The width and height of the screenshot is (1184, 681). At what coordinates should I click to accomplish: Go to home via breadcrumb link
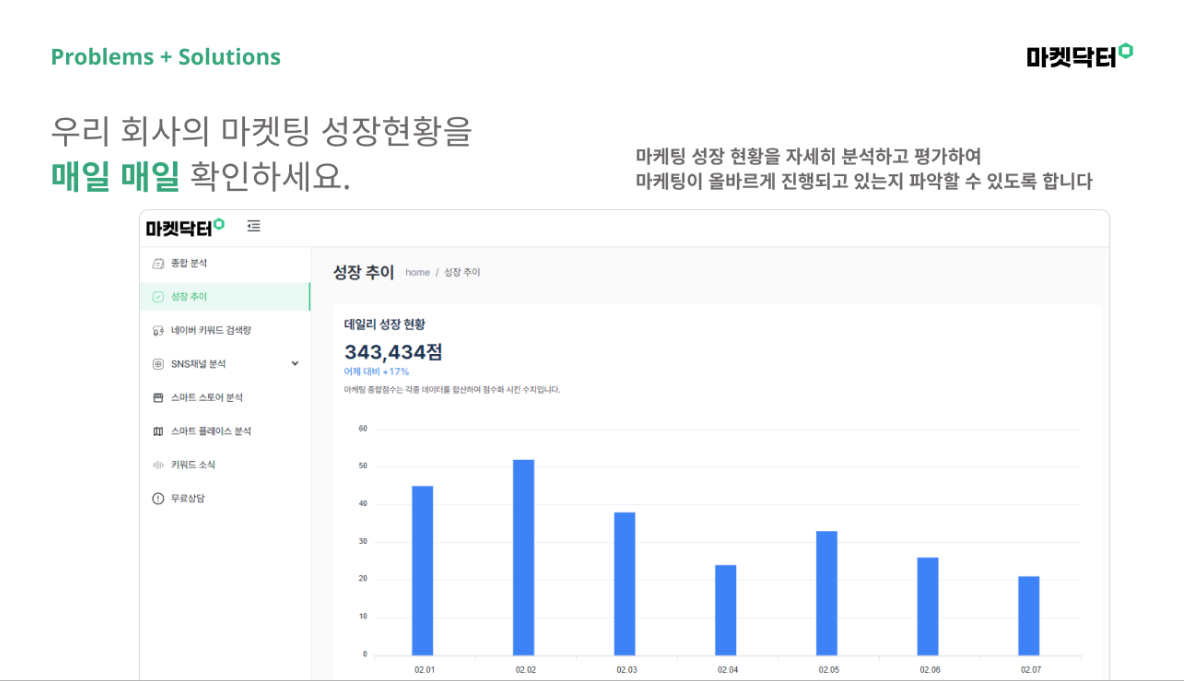click(x=418, y=273)
